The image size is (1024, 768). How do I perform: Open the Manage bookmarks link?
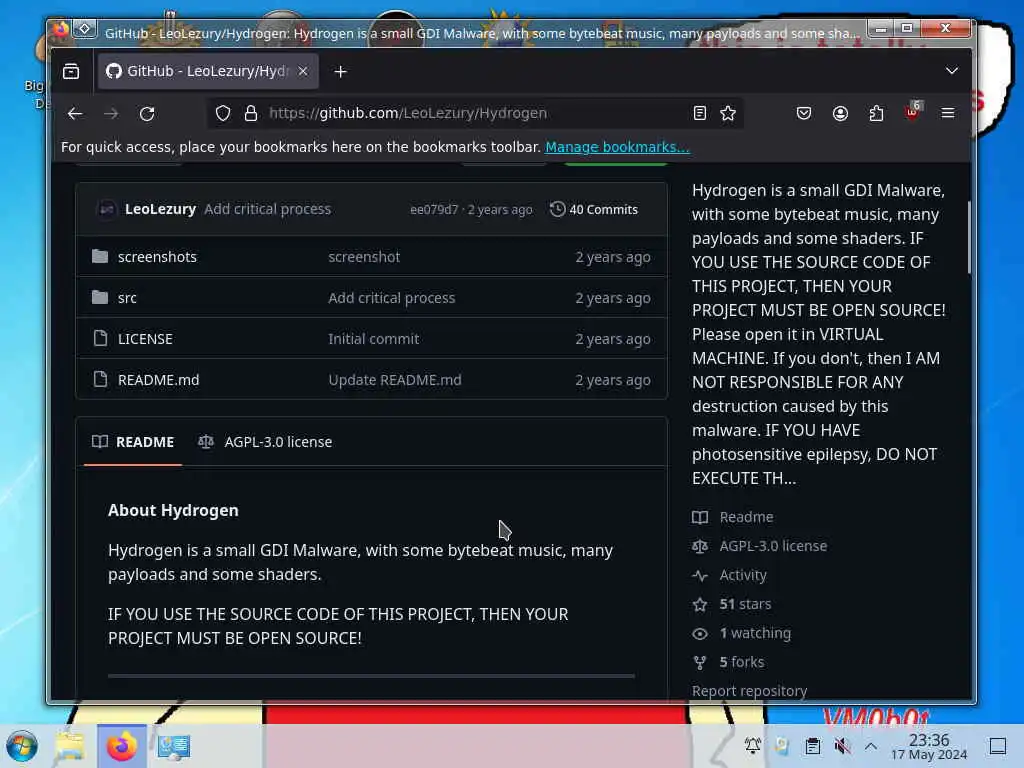pyautogui.click(x=617, y=147)
